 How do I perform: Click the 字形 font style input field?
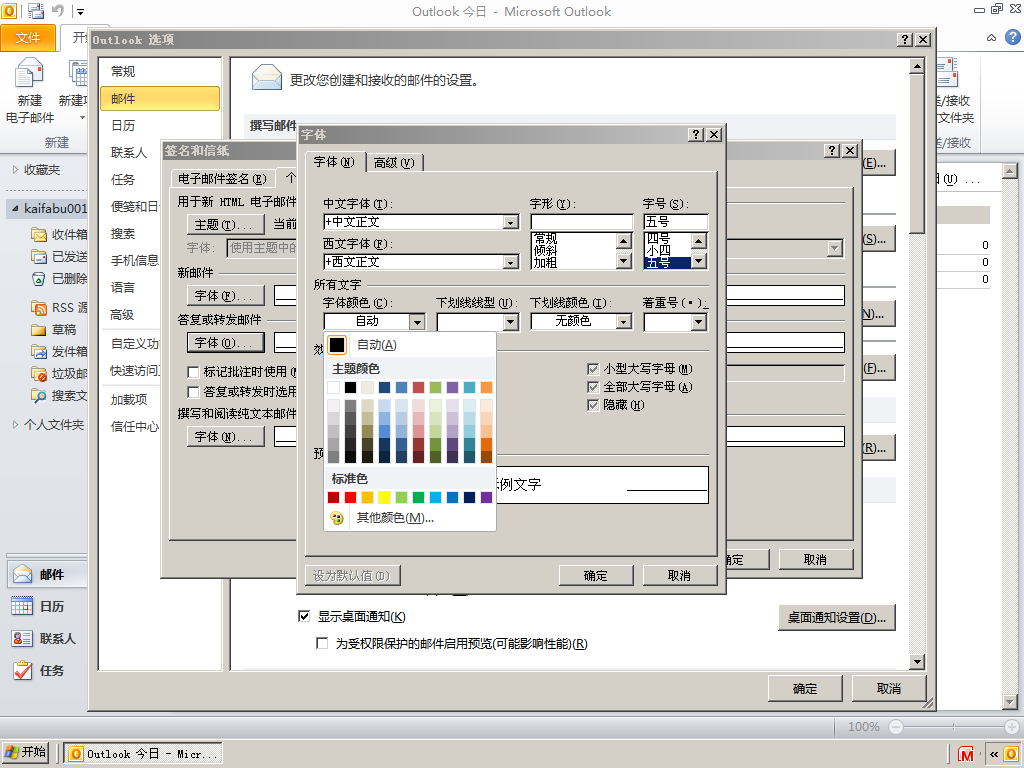tap(582, 223)
